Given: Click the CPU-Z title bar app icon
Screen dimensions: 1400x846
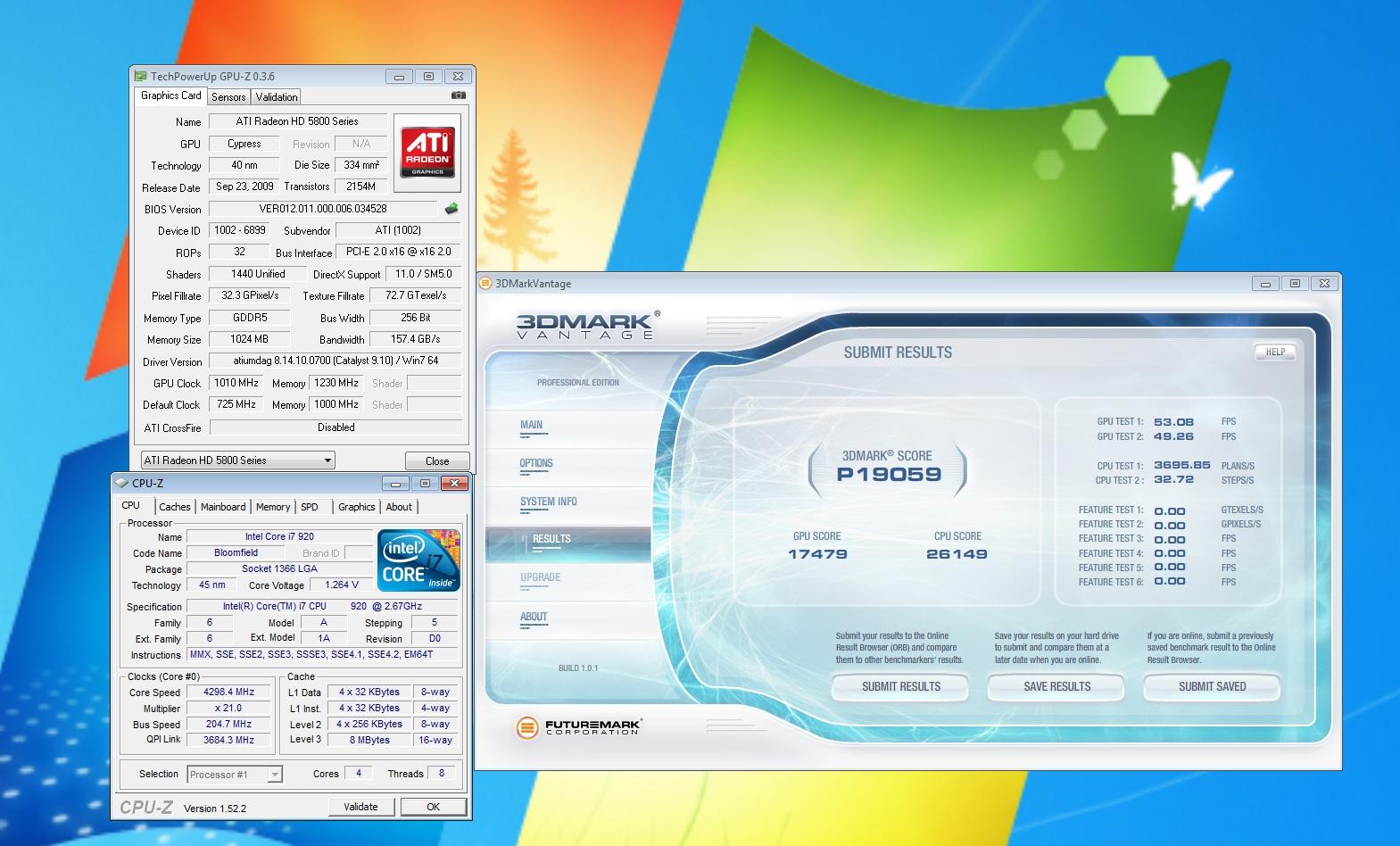Looking at the screenshot, I should click(122, 483).
